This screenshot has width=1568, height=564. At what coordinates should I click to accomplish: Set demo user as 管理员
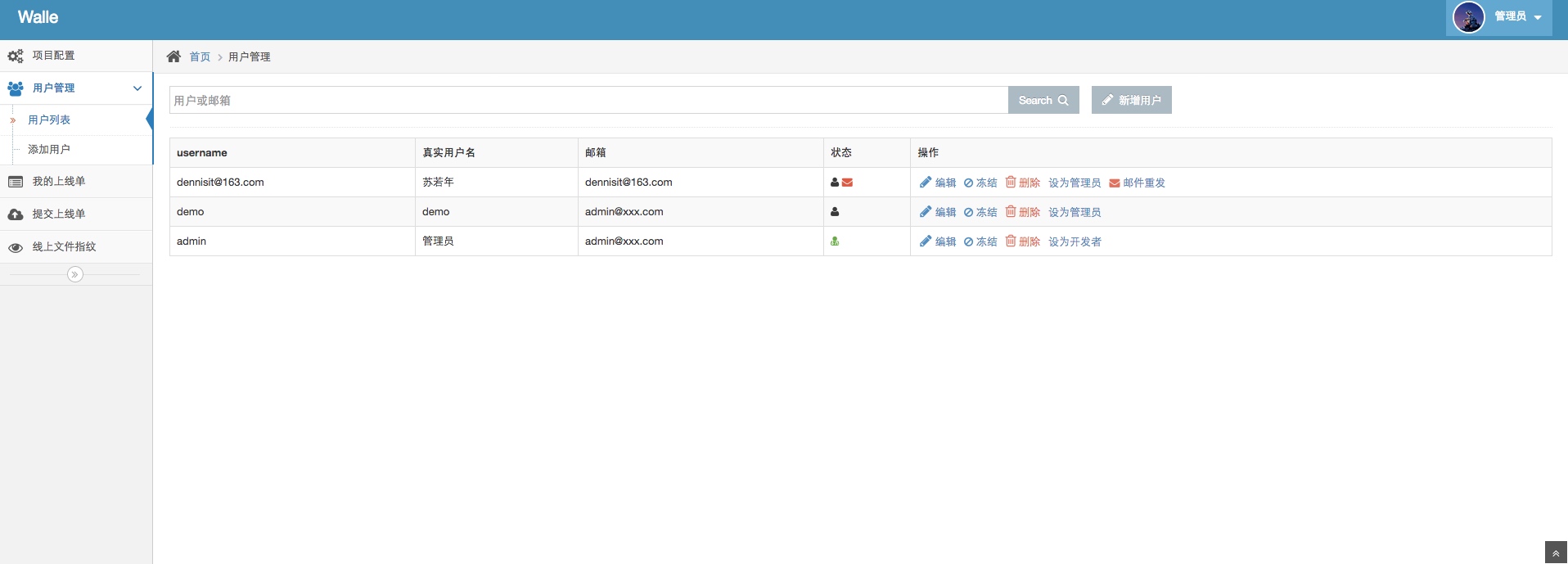coord(1075,212)
